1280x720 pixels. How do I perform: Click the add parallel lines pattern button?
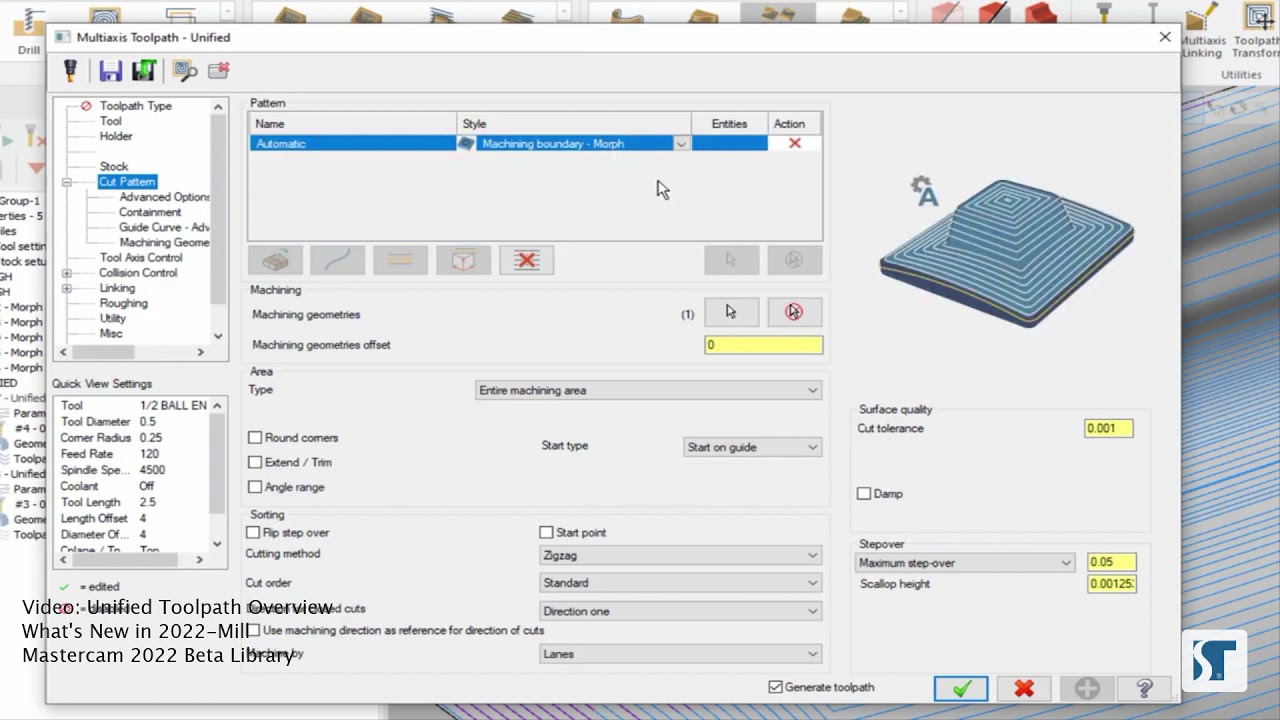[400, 260]
